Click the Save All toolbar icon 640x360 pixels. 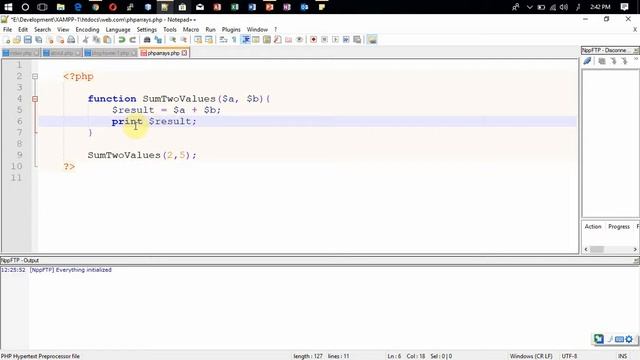pyautogui.click(x=39, y=40)
